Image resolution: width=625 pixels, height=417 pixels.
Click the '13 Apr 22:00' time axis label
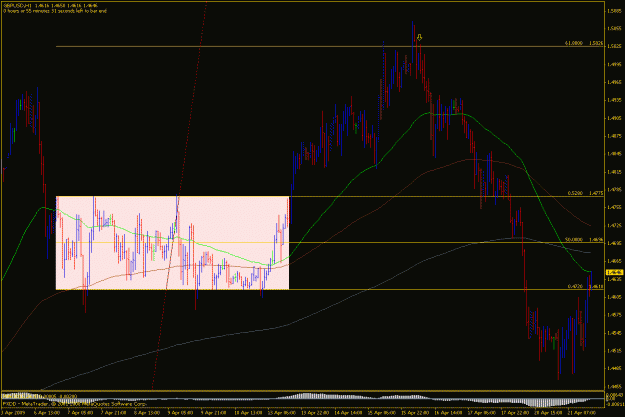pos(314,413)
